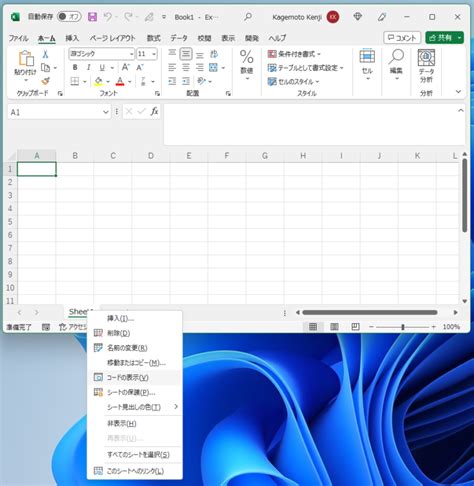Increase font size with larger A icon
This screenshot has height=486, width=474.
pyautogui.click(x=125, y=67)
